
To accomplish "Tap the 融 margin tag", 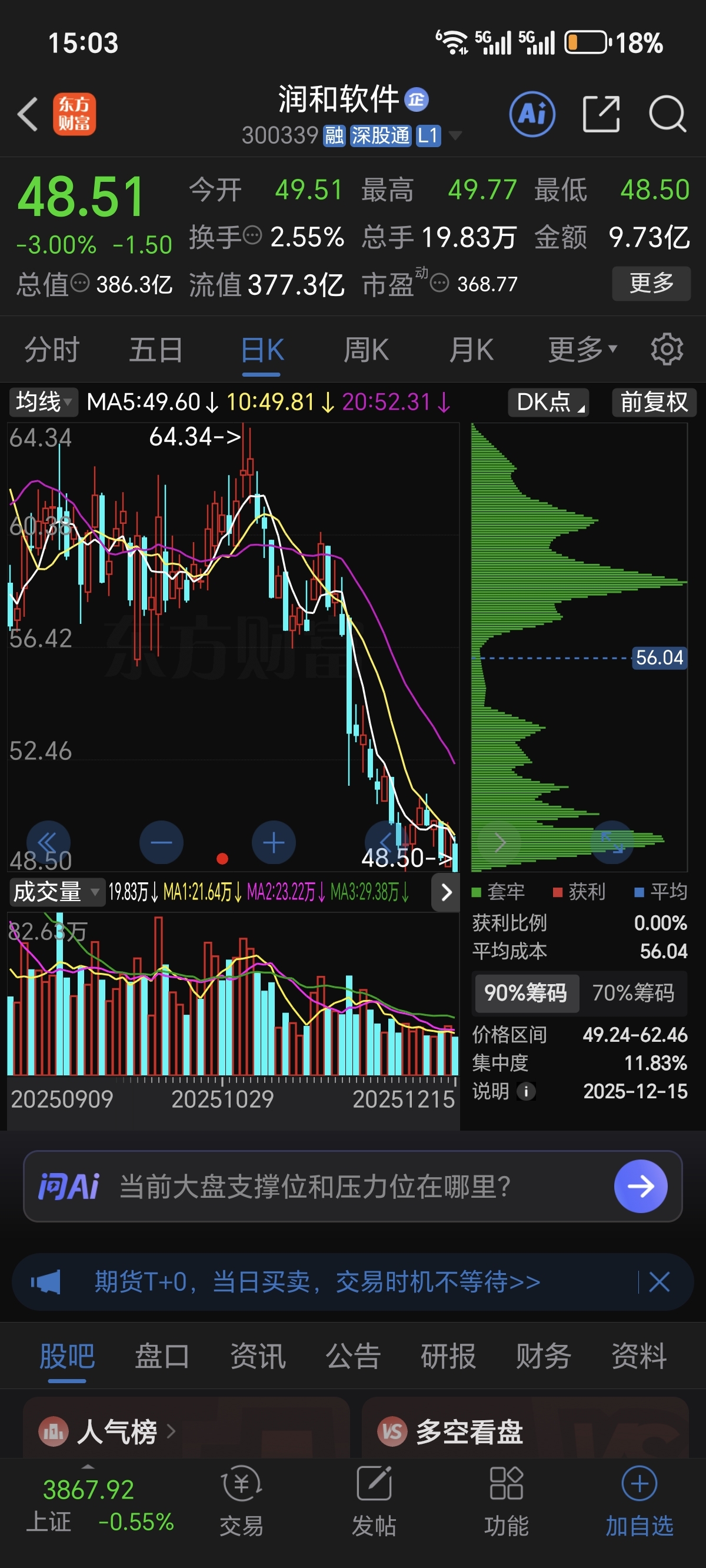I will pyautogui.click(x=334, y=135).
